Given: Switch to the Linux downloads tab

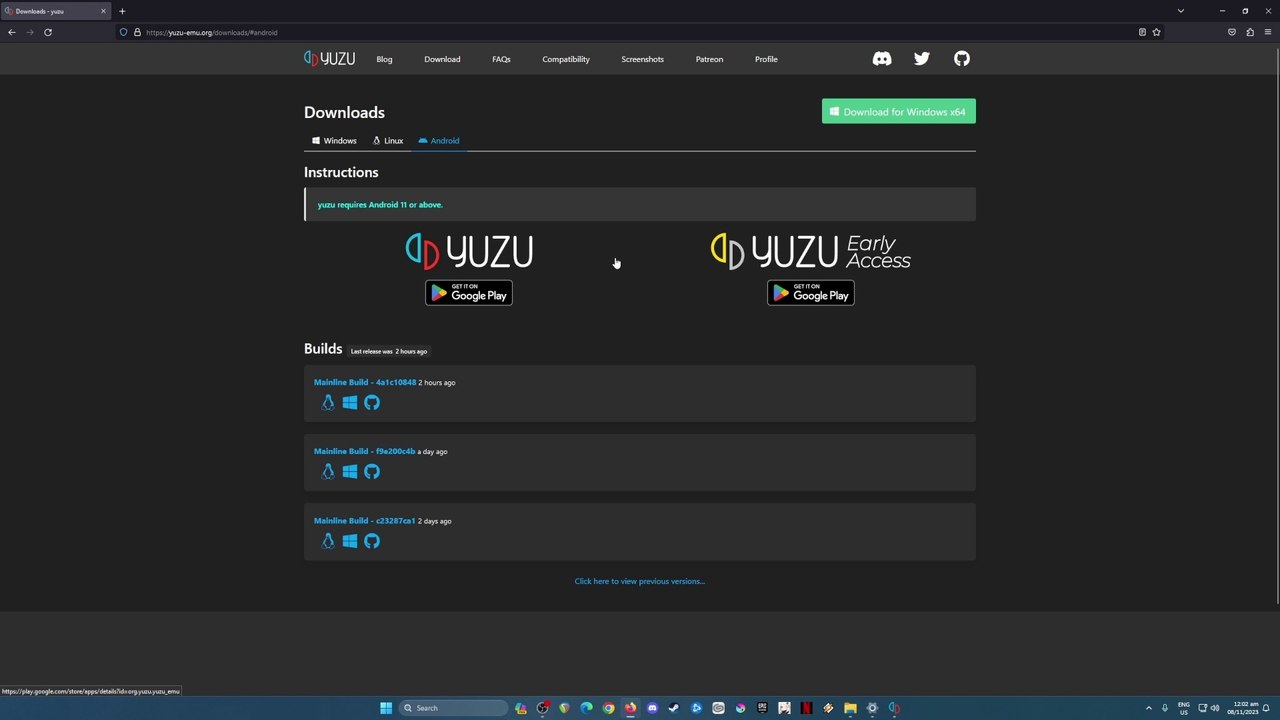Looking at the screenshot, I should 388,141.
